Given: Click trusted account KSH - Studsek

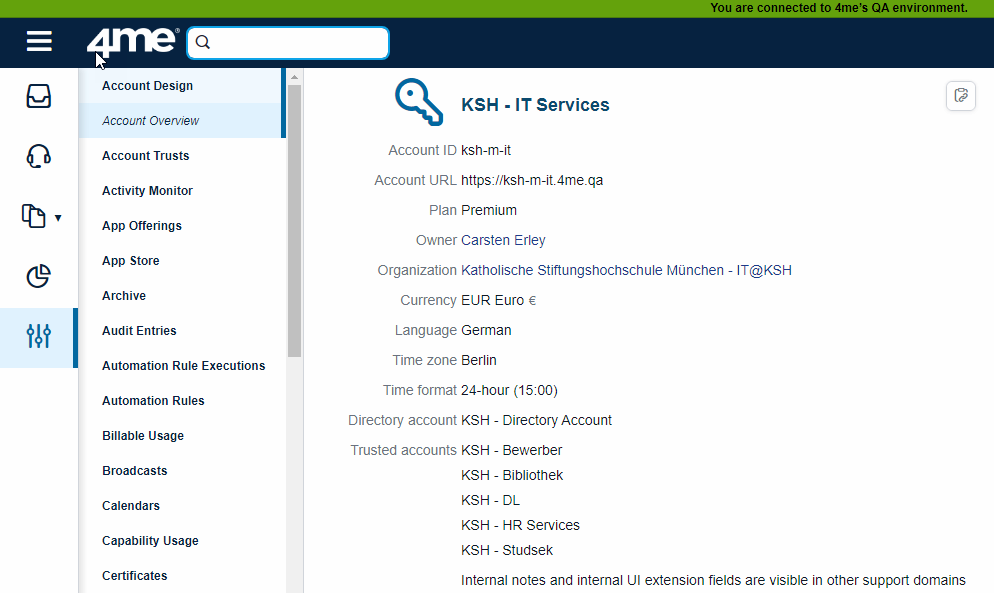Looking at the screenshot, I should point(507,550).
